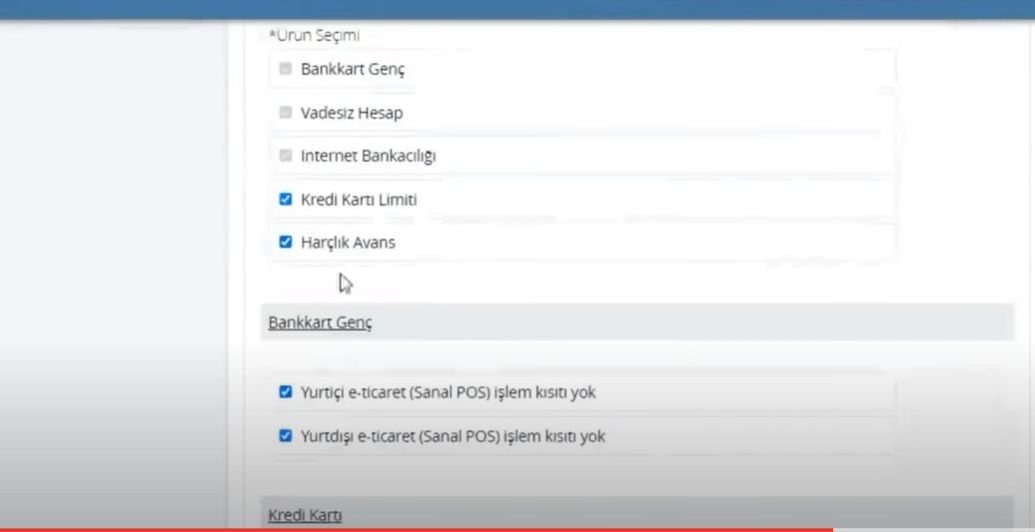1035x532 pixels.
Task: Uncheck Yurtiçi e-ticaret (Sanal POS) checkbox
Action: (x=285, y=392)
